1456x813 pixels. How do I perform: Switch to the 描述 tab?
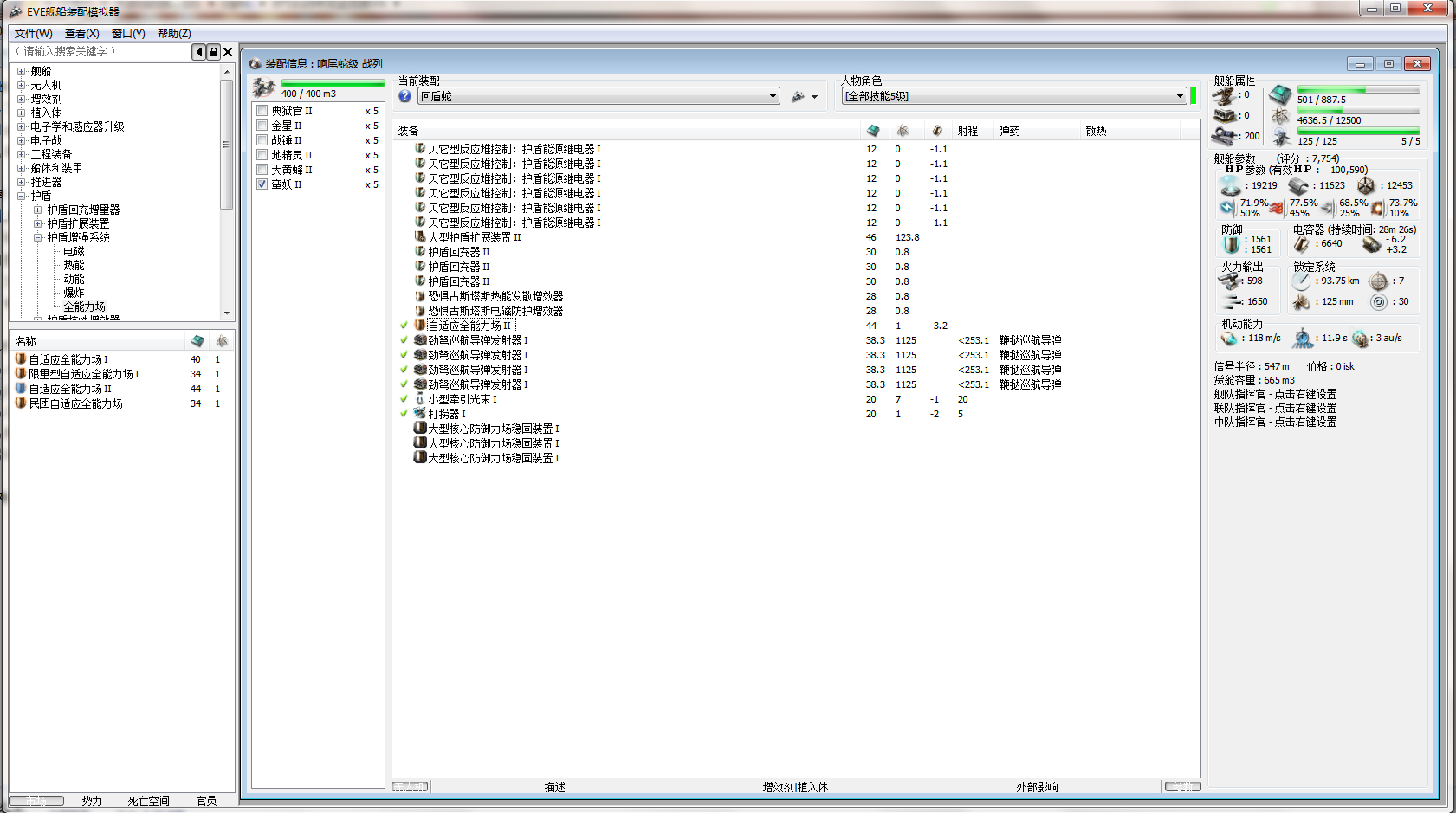pos(555,787)
